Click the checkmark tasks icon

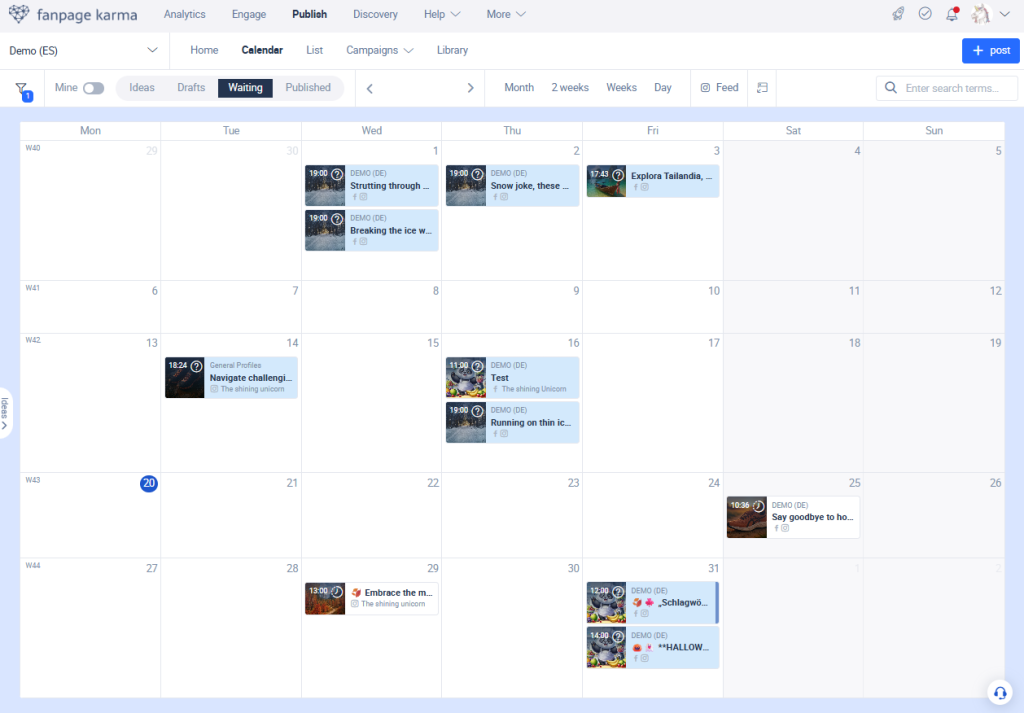click(925, 14)
